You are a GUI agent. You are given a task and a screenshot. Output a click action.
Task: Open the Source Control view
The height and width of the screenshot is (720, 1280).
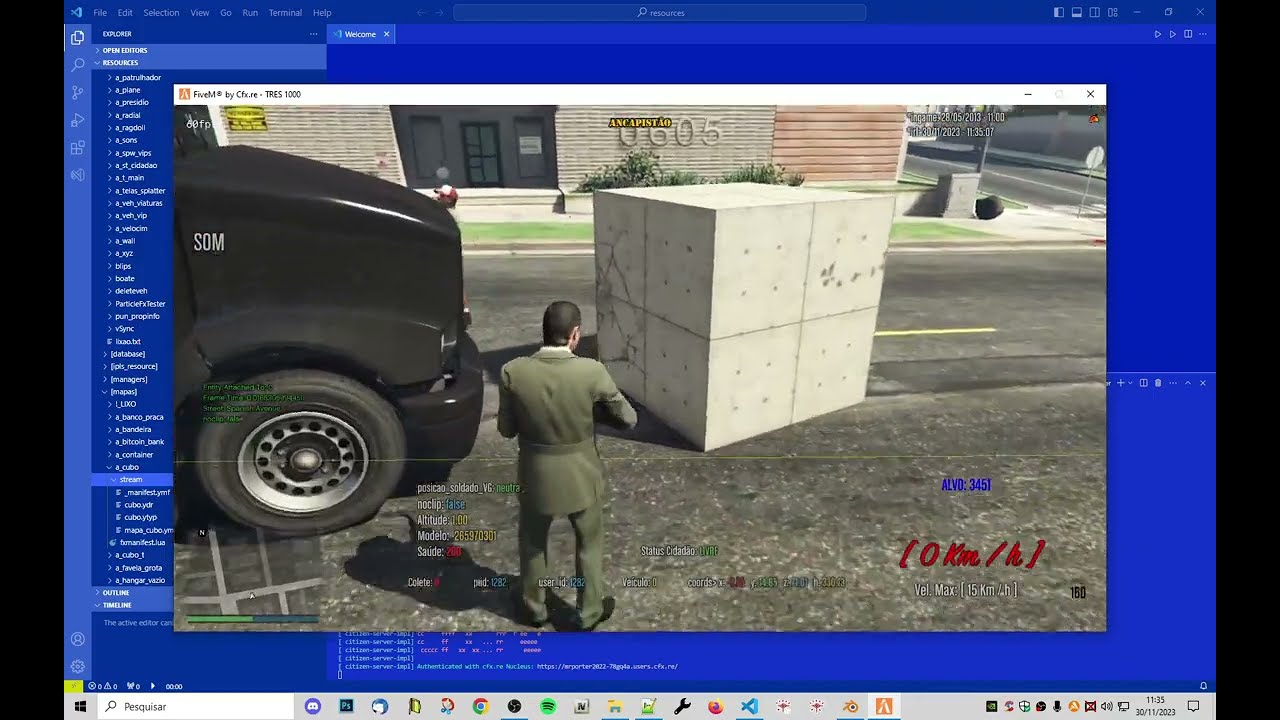point(78,92)
